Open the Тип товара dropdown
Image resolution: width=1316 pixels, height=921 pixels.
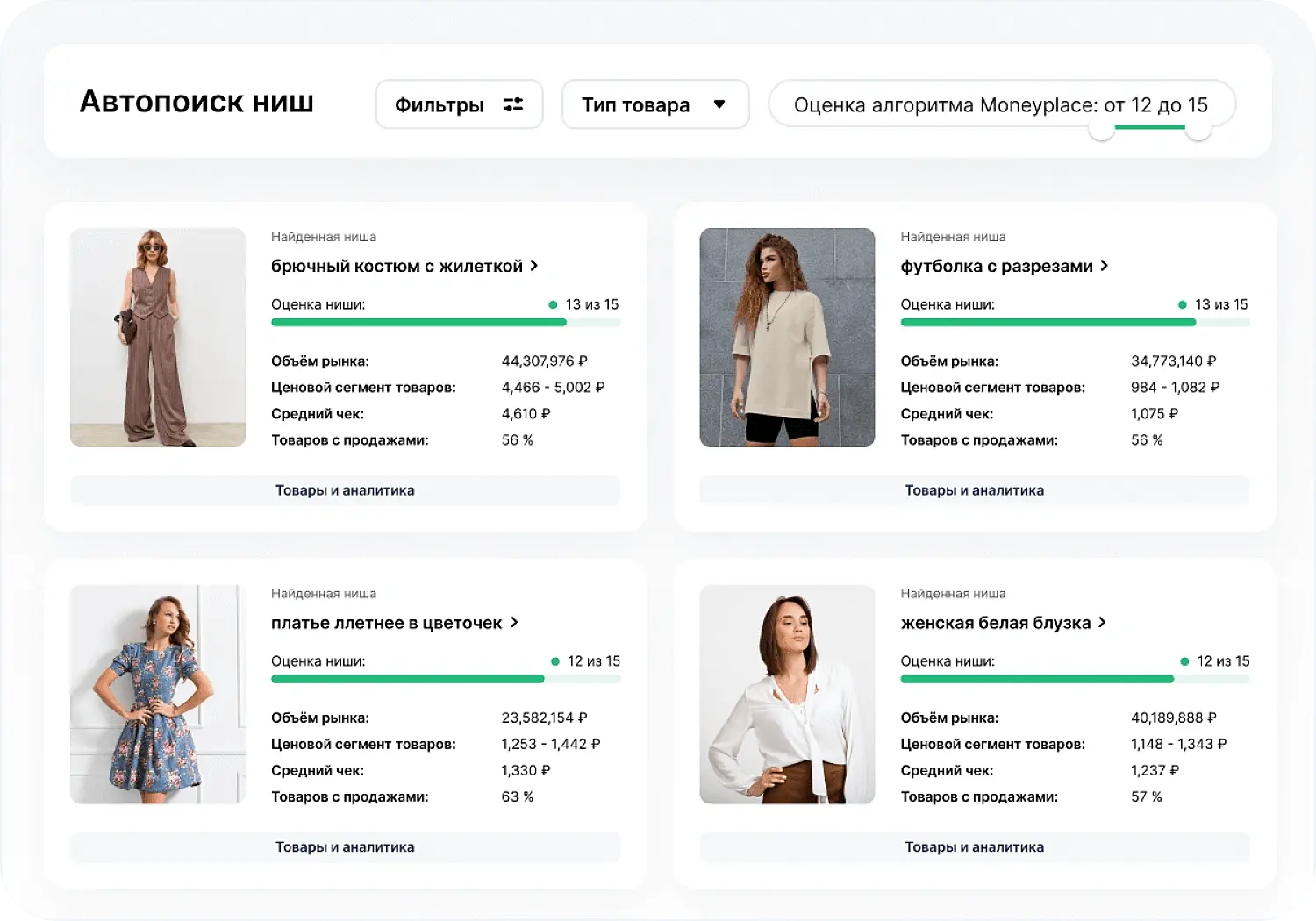(x=655, y=104)
